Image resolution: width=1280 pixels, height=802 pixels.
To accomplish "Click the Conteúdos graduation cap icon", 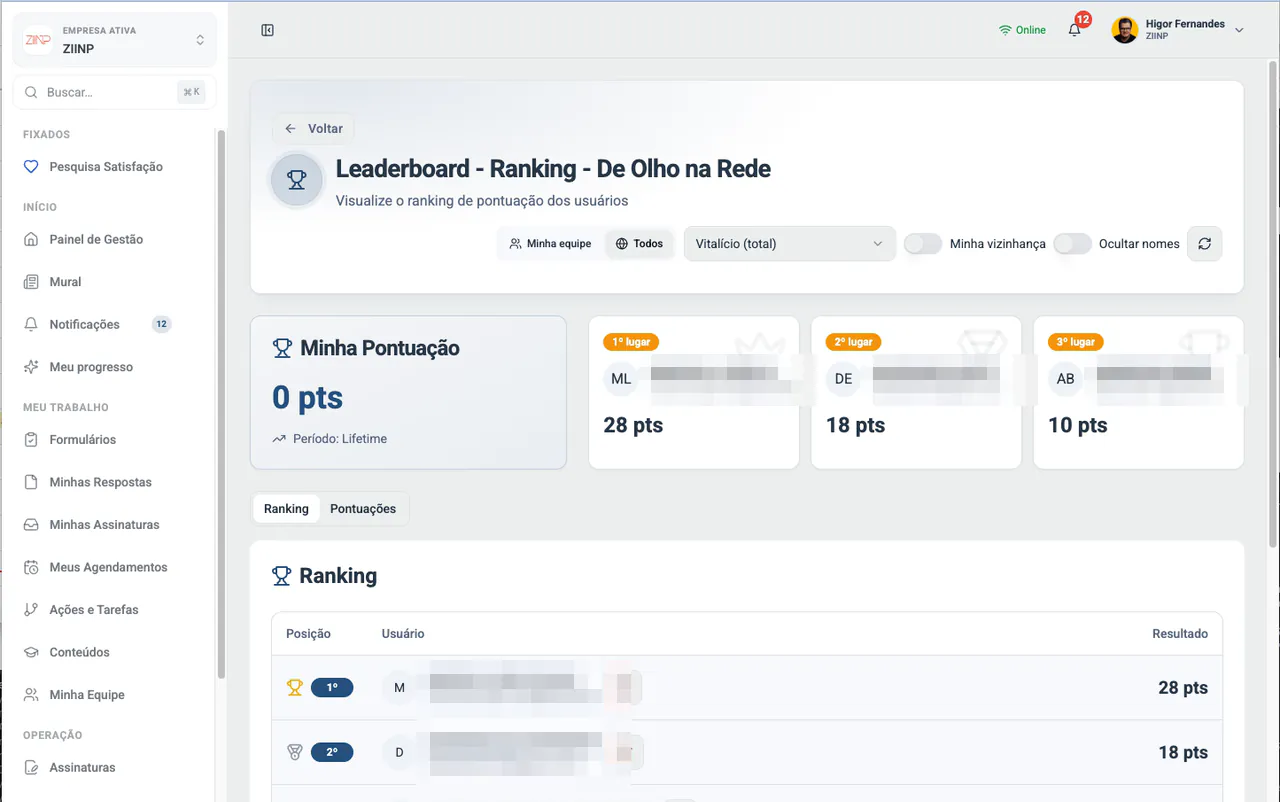I will point(31,652).
